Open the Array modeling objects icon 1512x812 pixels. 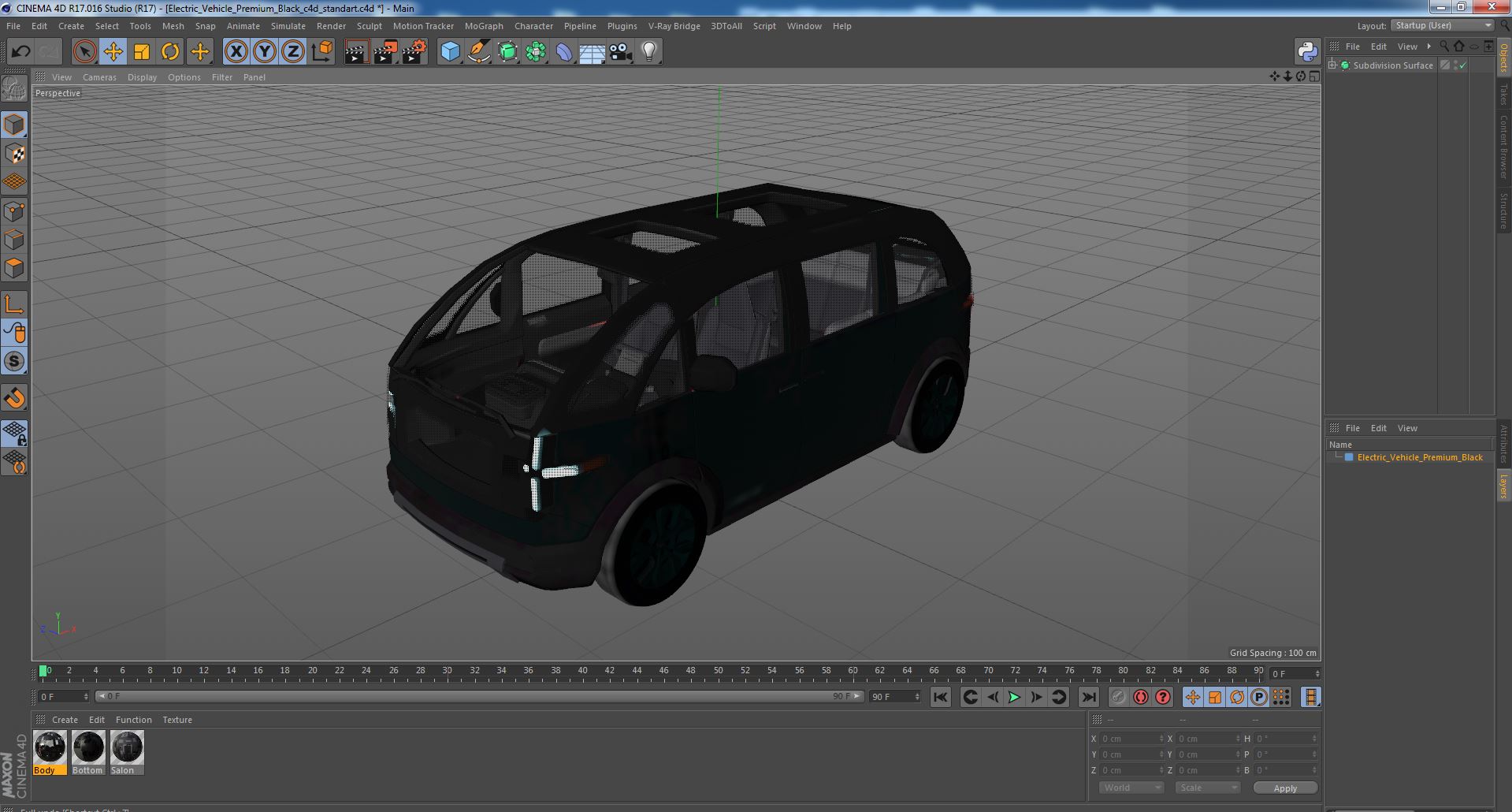point(536,52)
